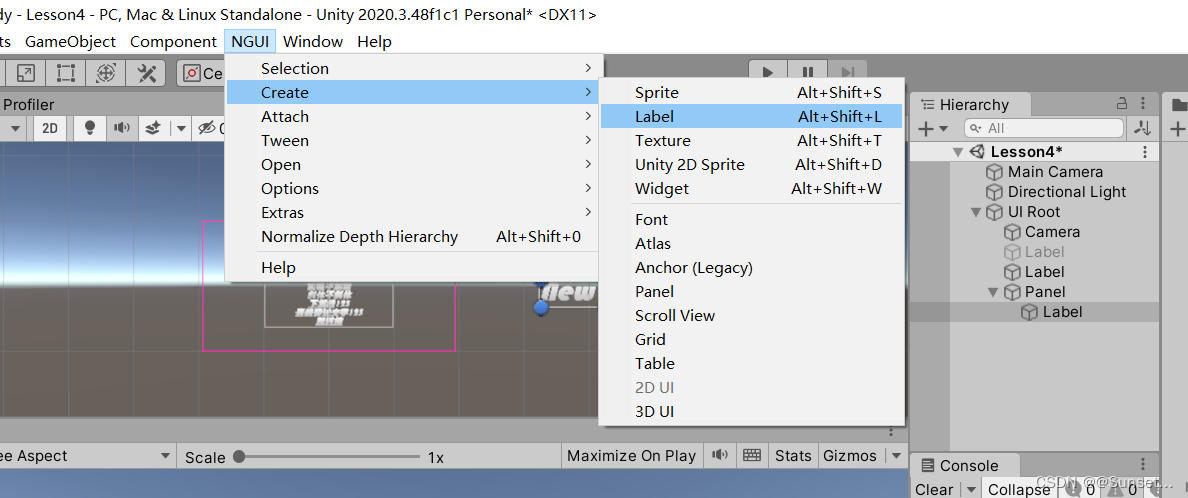The image size is (1188, 498).
Task: Create a 3D UI
Action: pos(752,412)
